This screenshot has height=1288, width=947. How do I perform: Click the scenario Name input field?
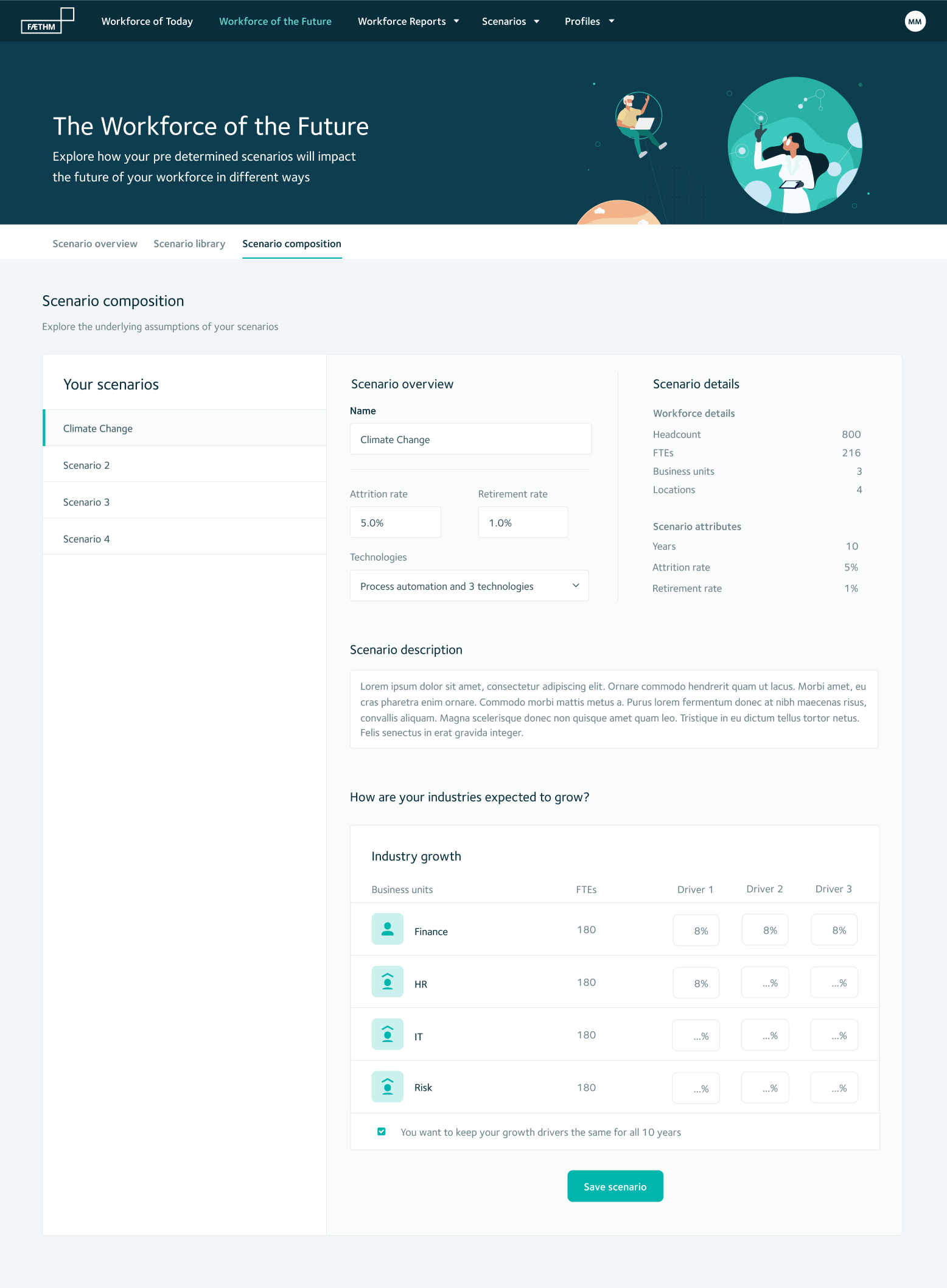tap(470, 439)
